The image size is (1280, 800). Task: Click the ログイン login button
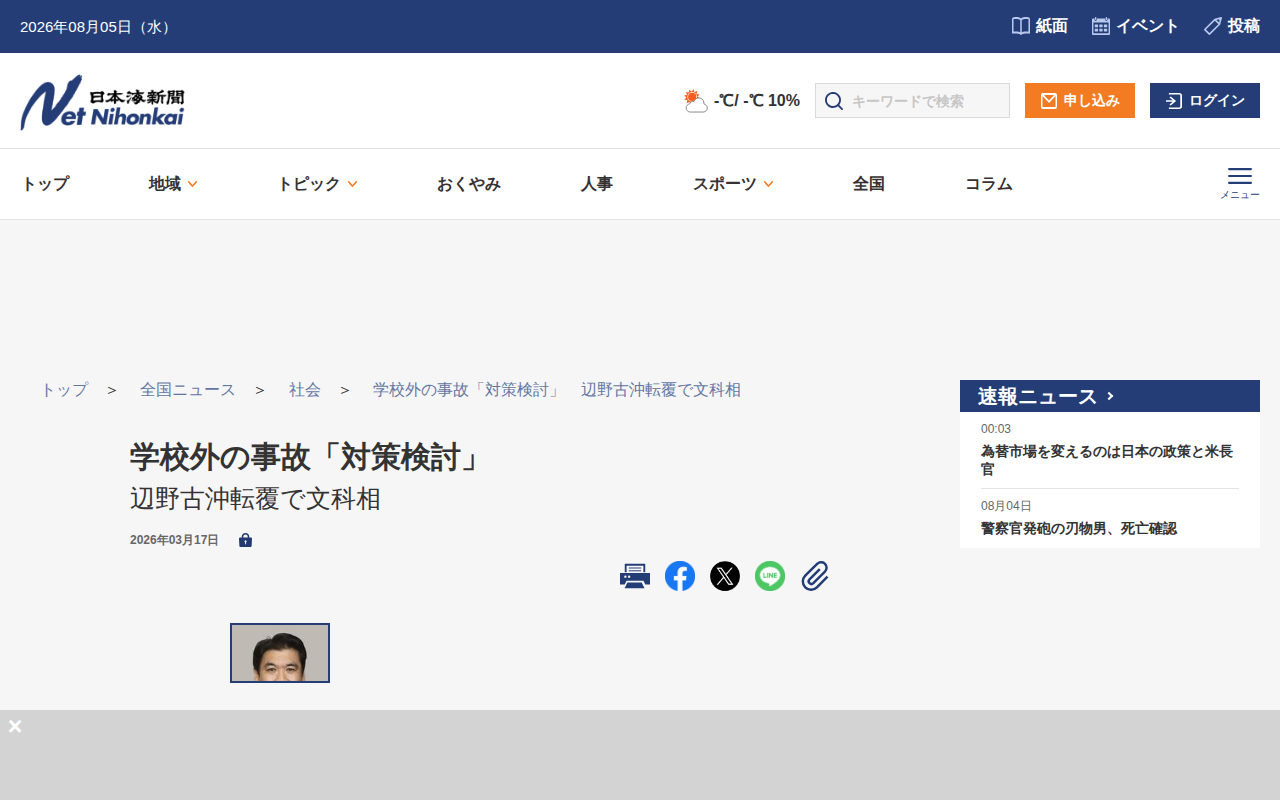tap(1205, 101)
